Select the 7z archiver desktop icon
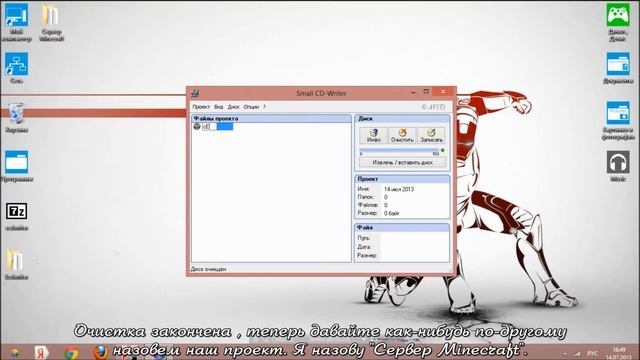Screen dimensions: 640x360 (x=16, y=216)
